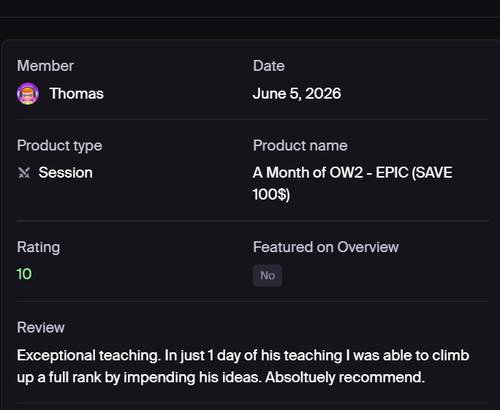500x410 pixels.
Task: Click the Review section heading
Action: tap(41, 327)
